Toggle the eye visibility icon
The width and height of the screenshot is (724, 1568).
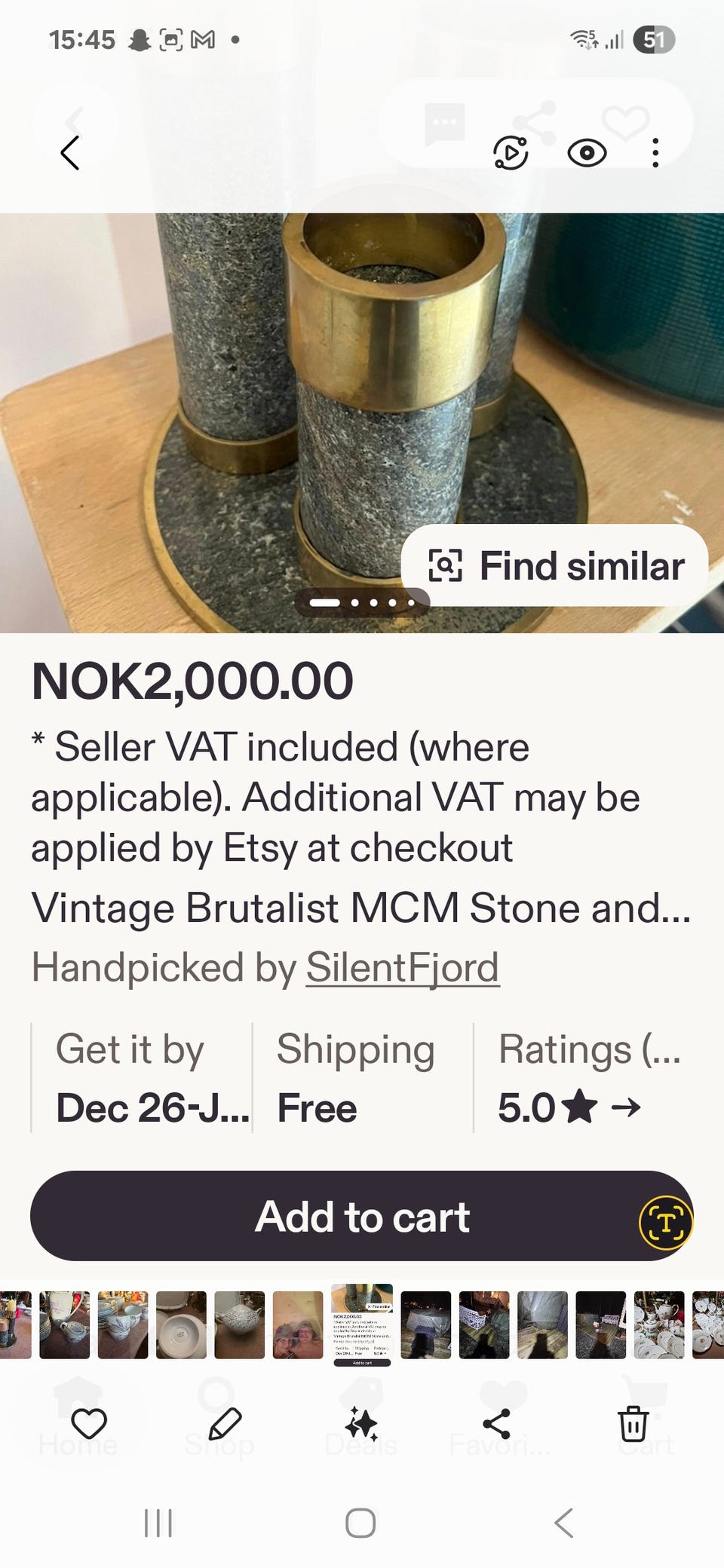(x=587, y=153)
